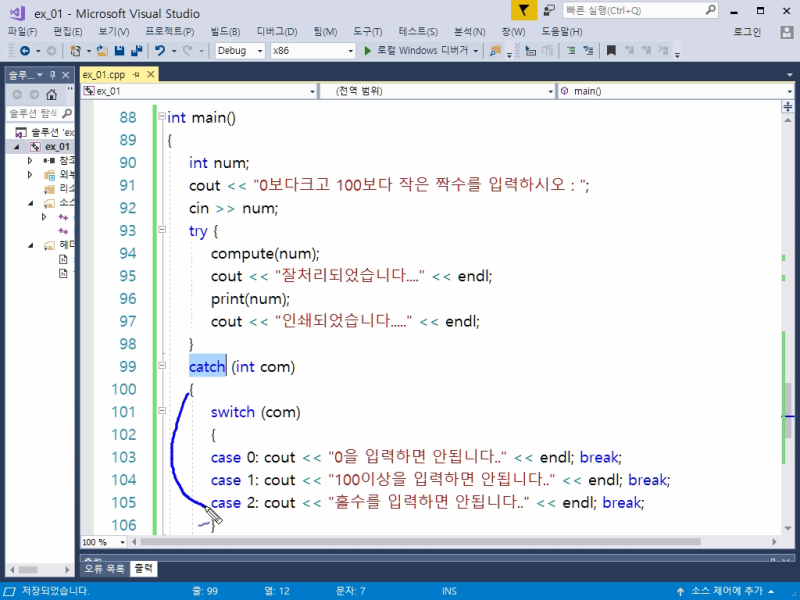Toggle auto-hide pin on Solution Explorer panel
800x600 pixels.
click(x=53, y=75)
